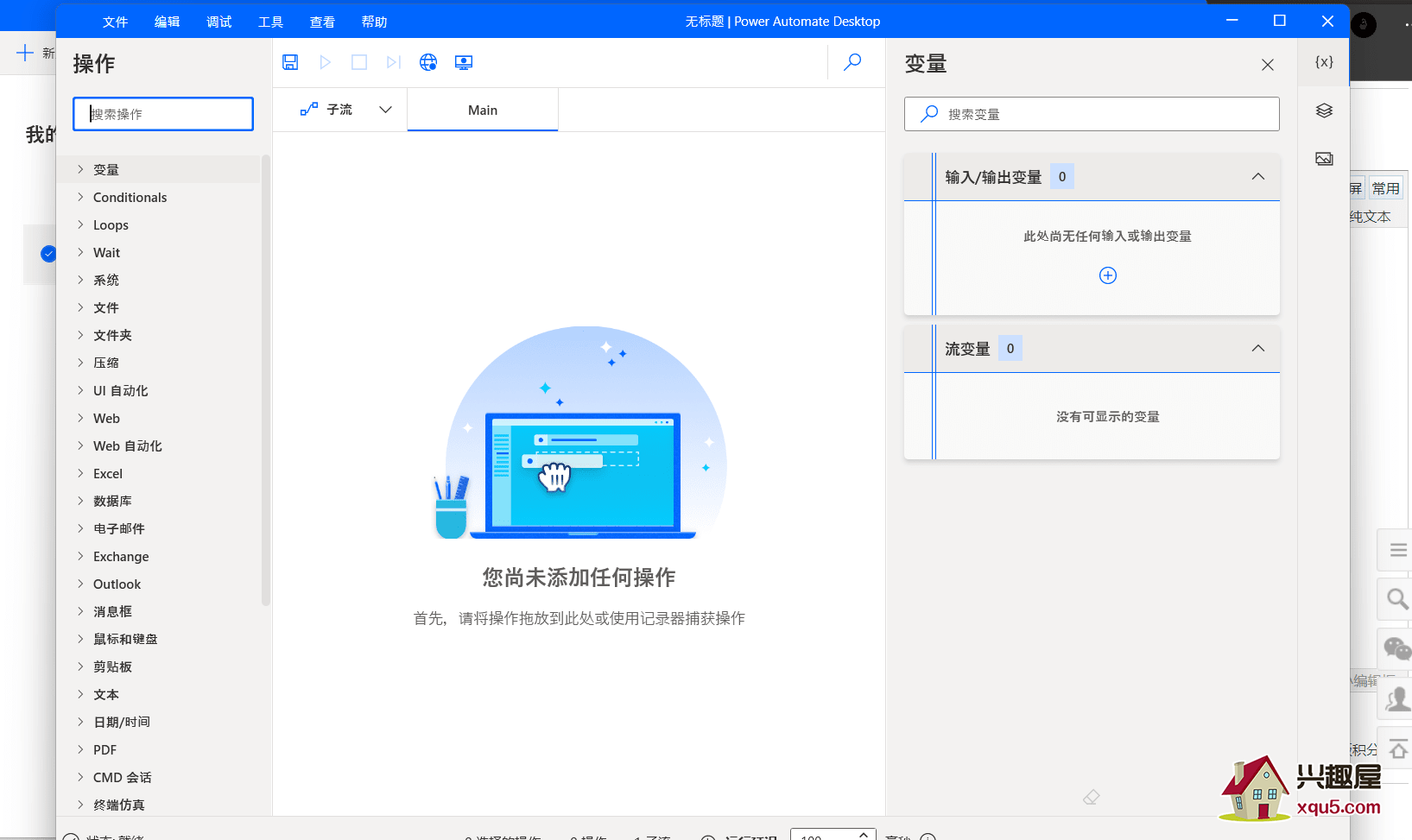Stop the flow with the square icon
1412x840 pixels.
pyautogui.click(x=359, y=62)
